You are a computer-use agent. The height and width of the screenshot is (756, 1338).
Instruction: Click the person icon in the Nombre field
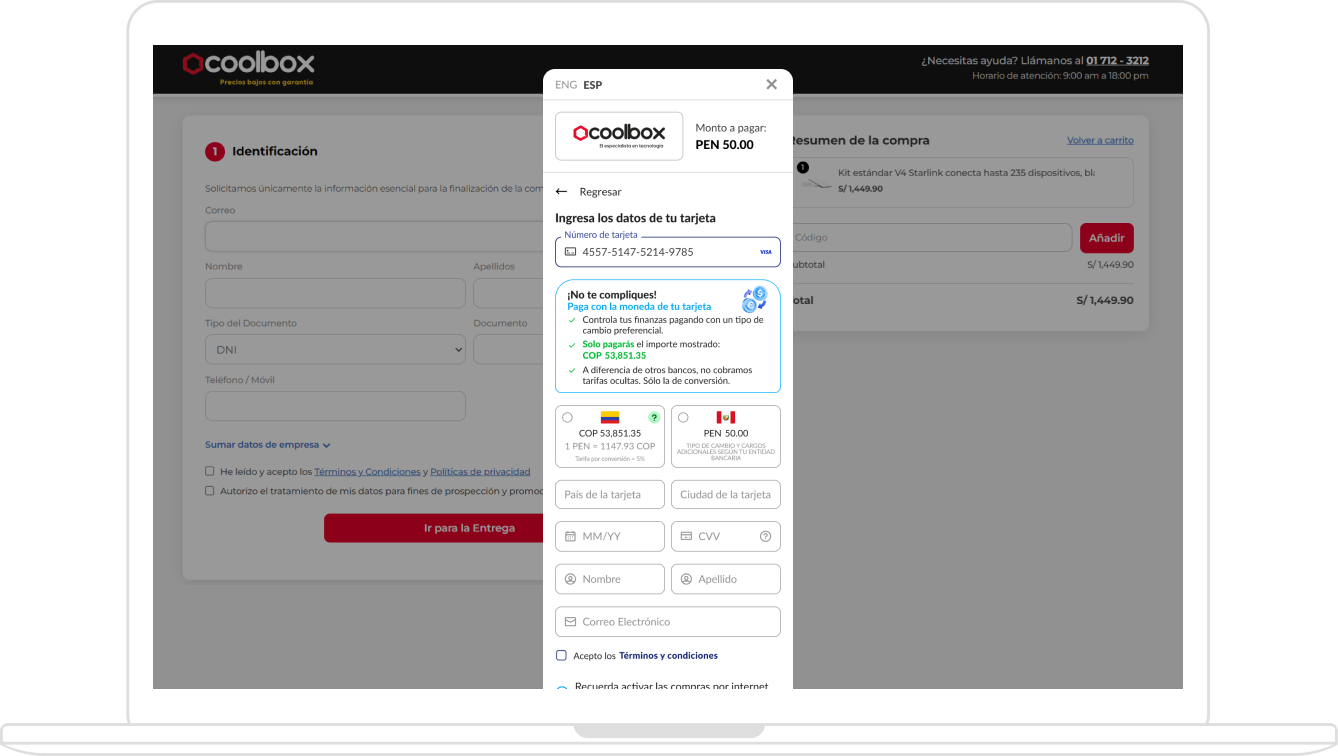point(570,578)
